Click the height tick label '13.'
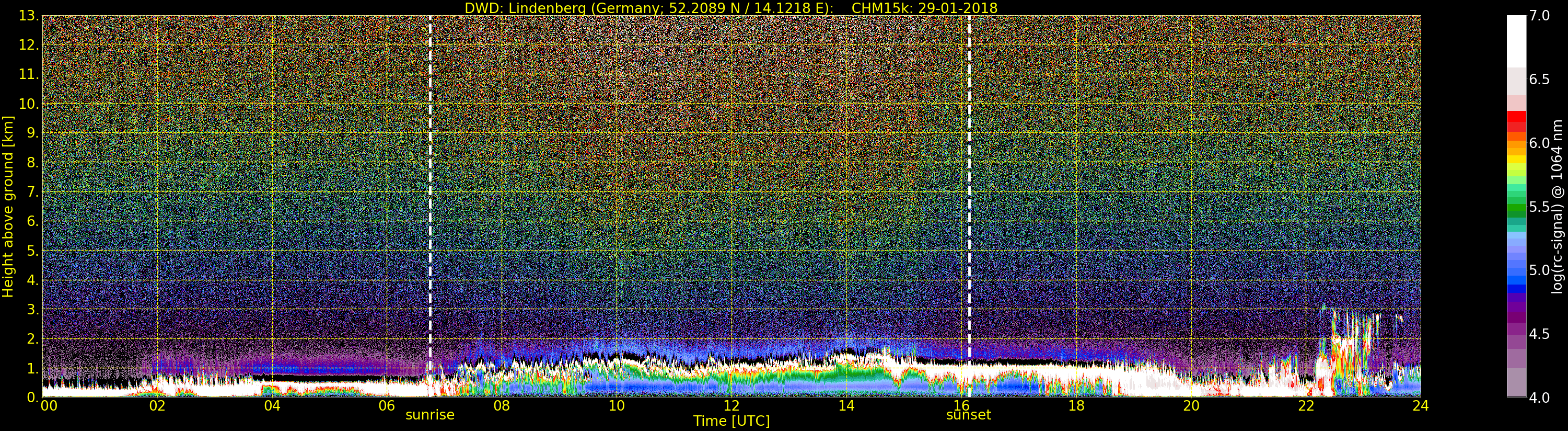Viewport: 1568px width, 431px height. 29,16
